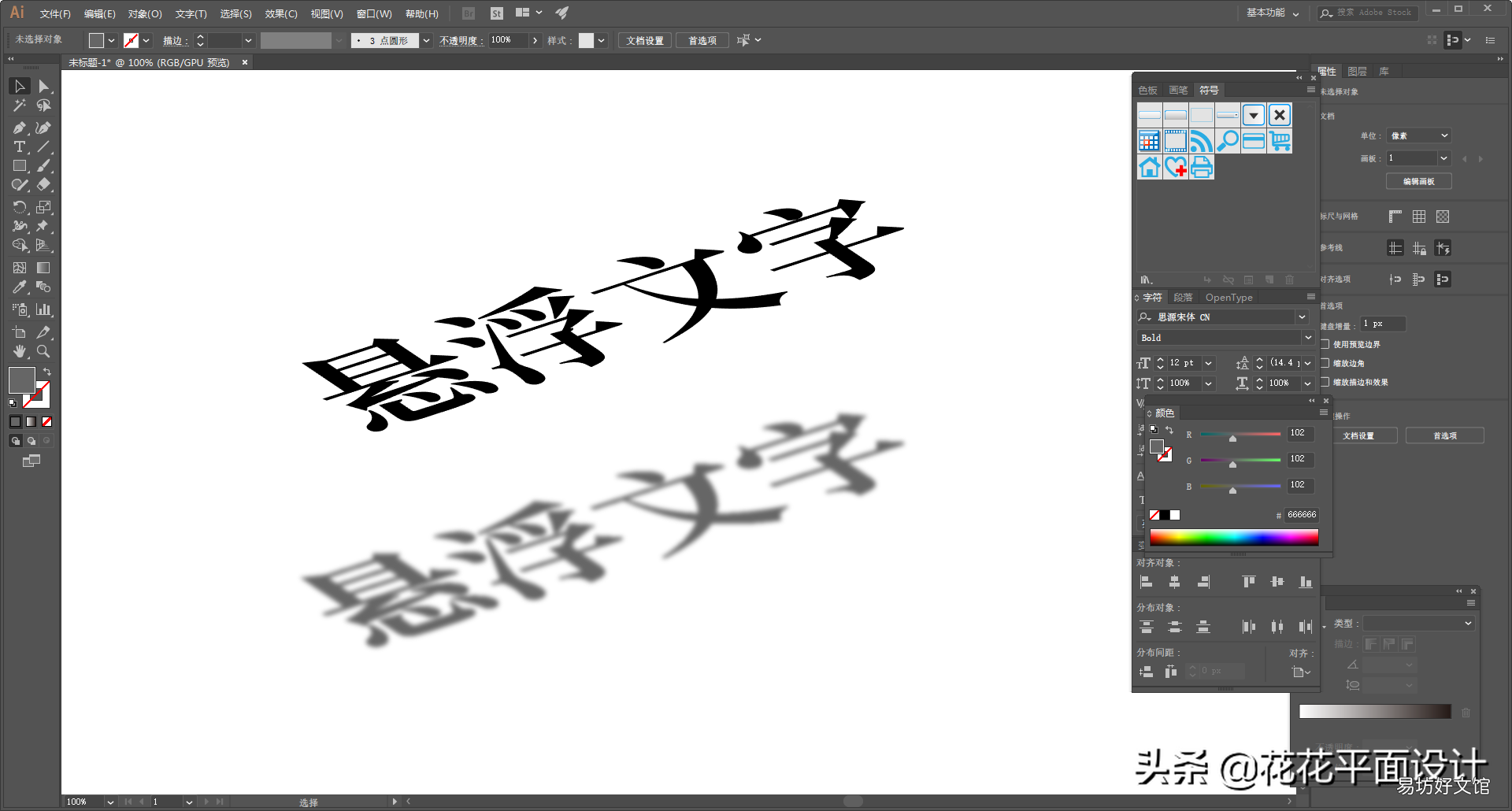1512x811 pixels.
Task: Select the Hand tool
Action: tap(20, 351)
